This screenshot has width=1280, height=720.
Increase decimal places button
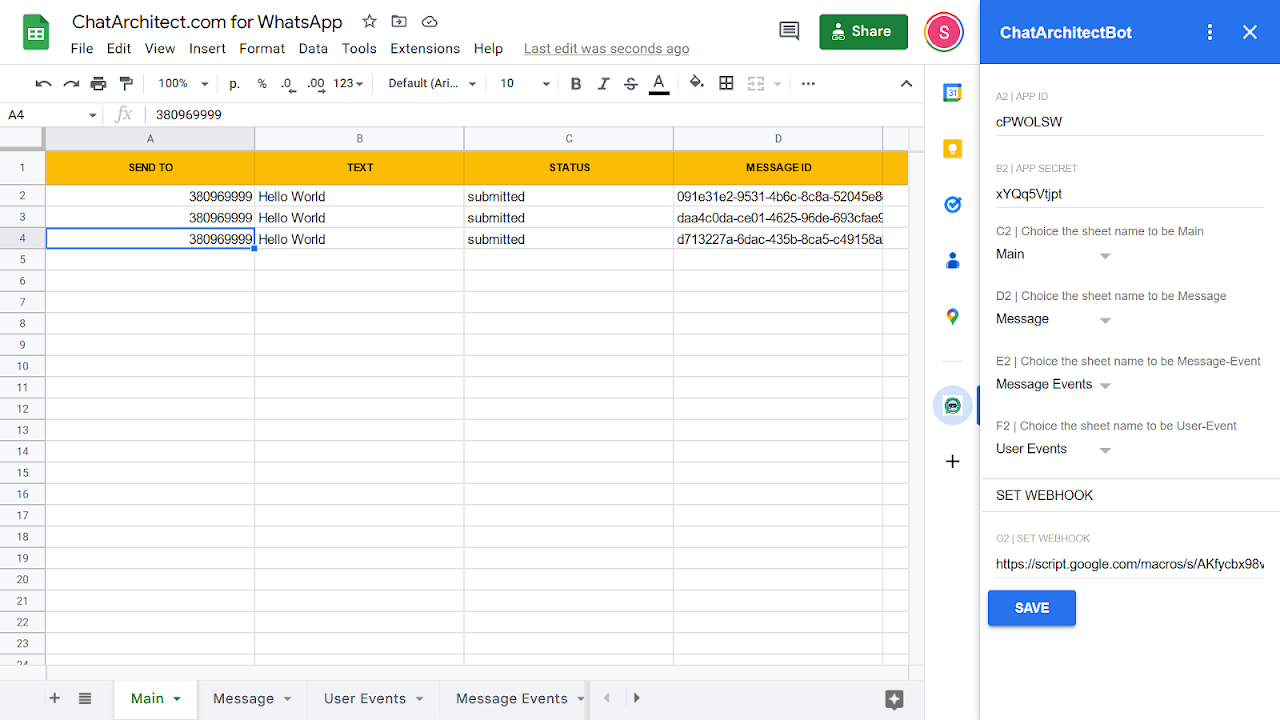coord(316,84)
